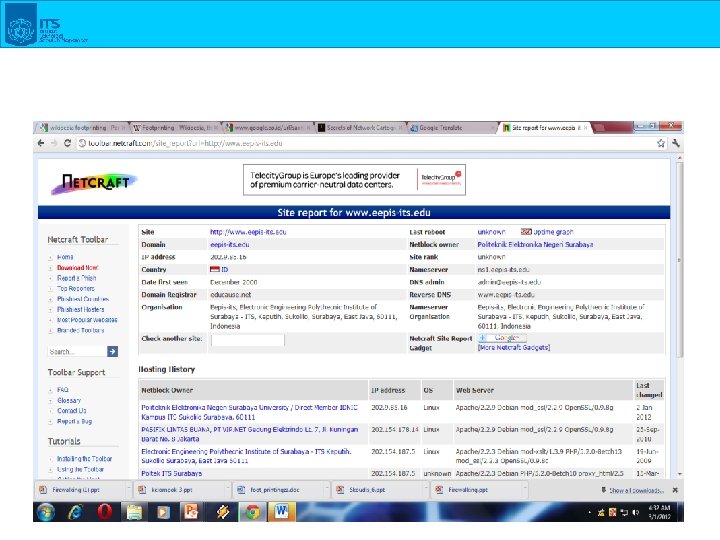Close the downloads bar with the X
Image resolution: width=720 pixels, height=540 pixels.
click(675, 490)
